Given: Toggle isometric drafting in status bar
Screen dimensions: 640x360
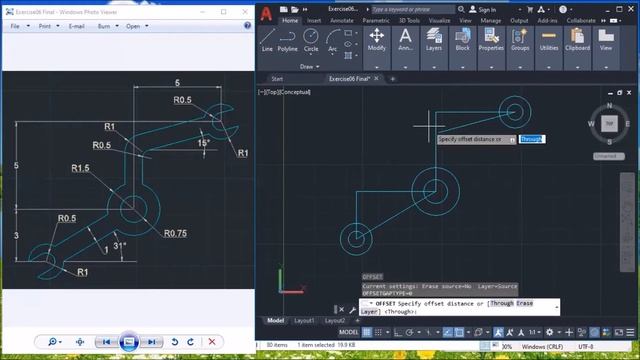Looking at the screenshot, I should pyautogui.click(x=429, y=332).
